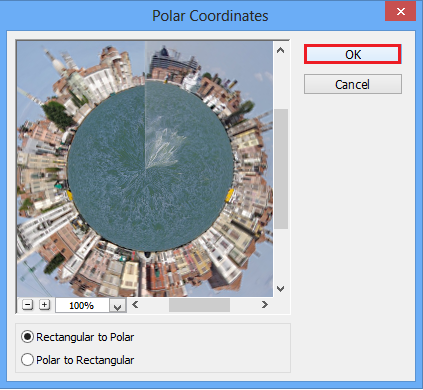The width and height of the screenshot is (423, 390).
Task: Open the zoom percentage dropdown arrow
Action: click(118, 305)
